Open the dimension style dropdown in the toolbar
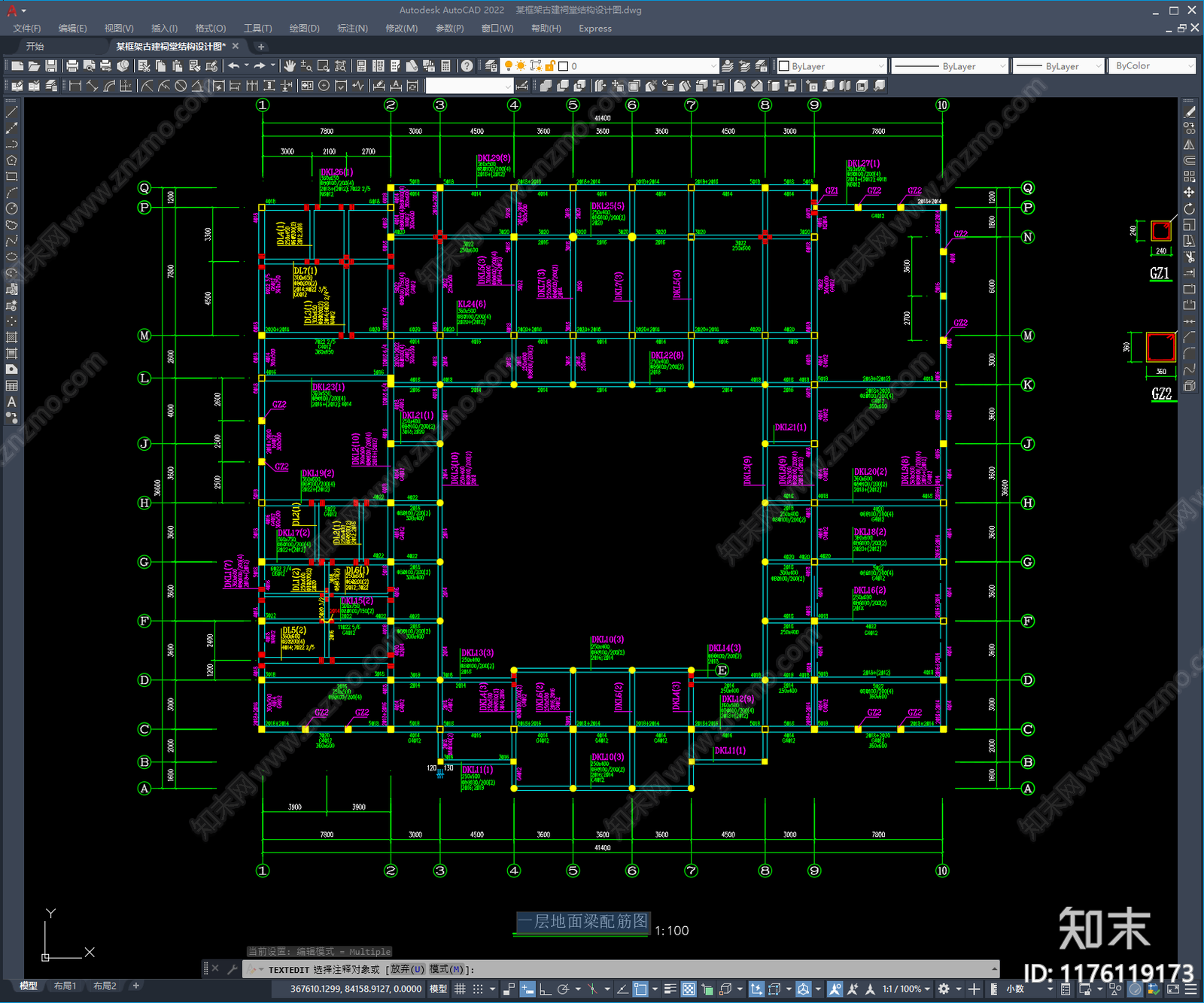This screenshot has height=1003, width=1204. pyautogui.click(x=470, y=86)
